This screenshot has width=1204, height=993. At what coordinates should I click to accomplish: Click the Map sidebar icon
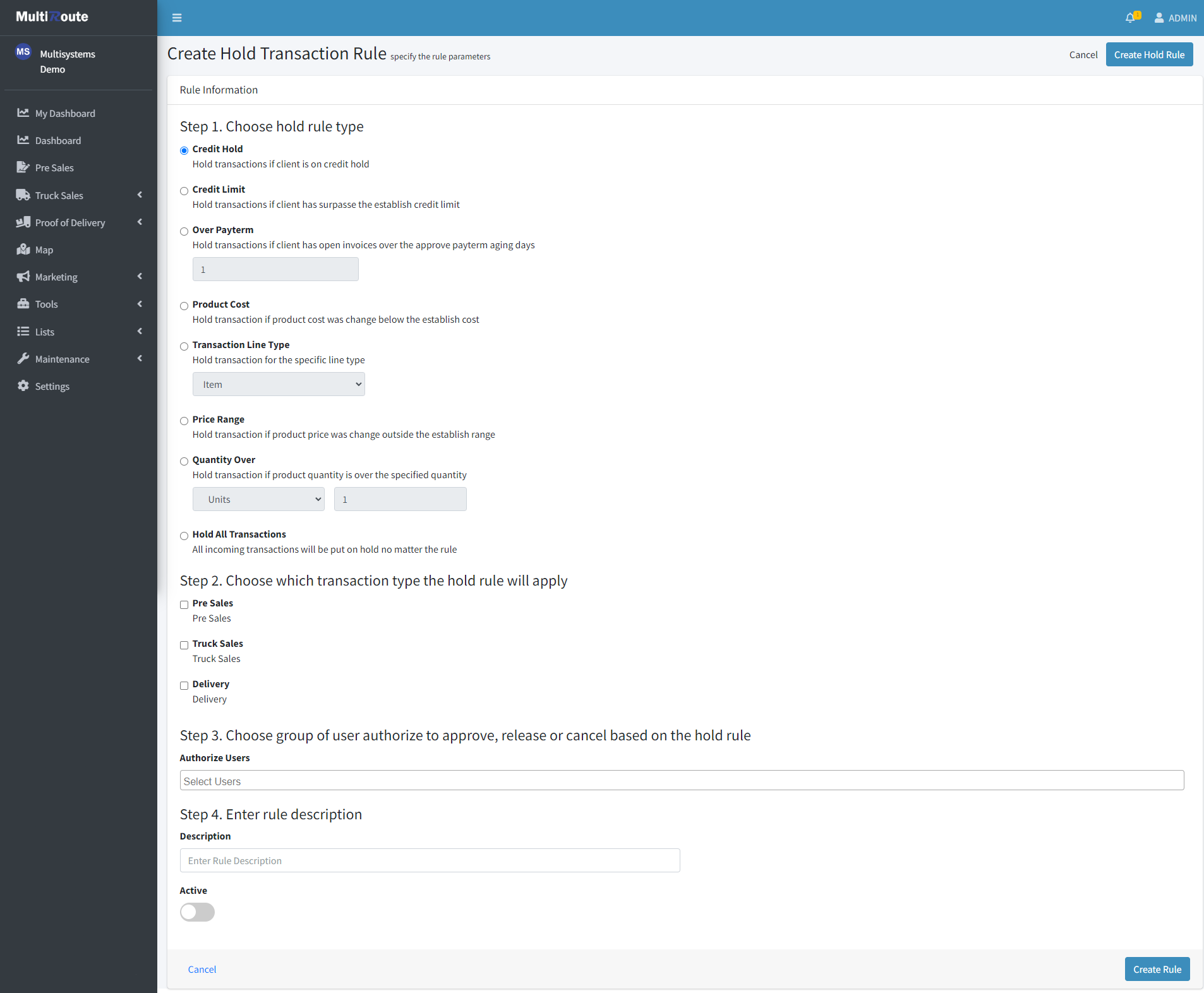pyautogui.click(x=23, y=250)
